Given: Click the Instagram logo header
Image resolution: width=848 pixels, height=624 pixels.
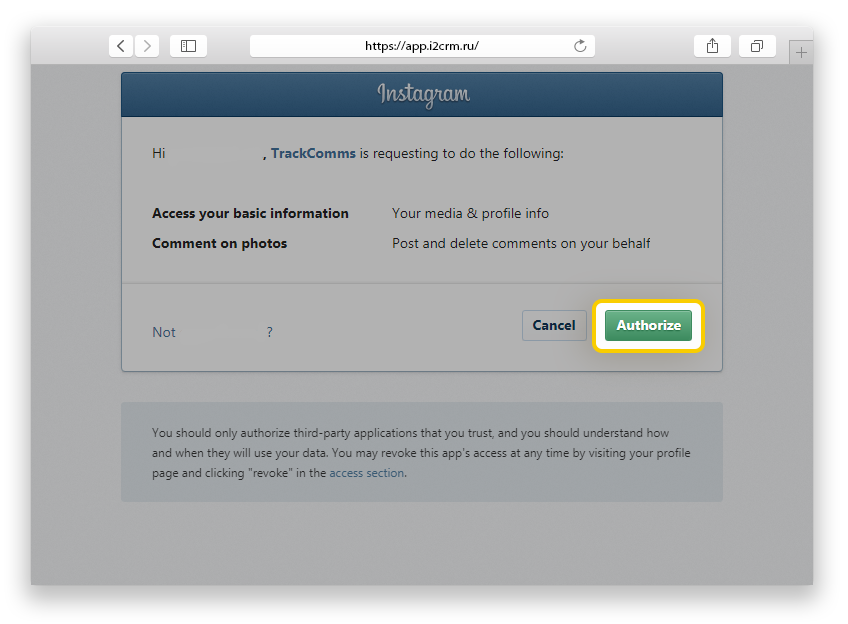Looking at the screenshot, I should coord(423,95).
